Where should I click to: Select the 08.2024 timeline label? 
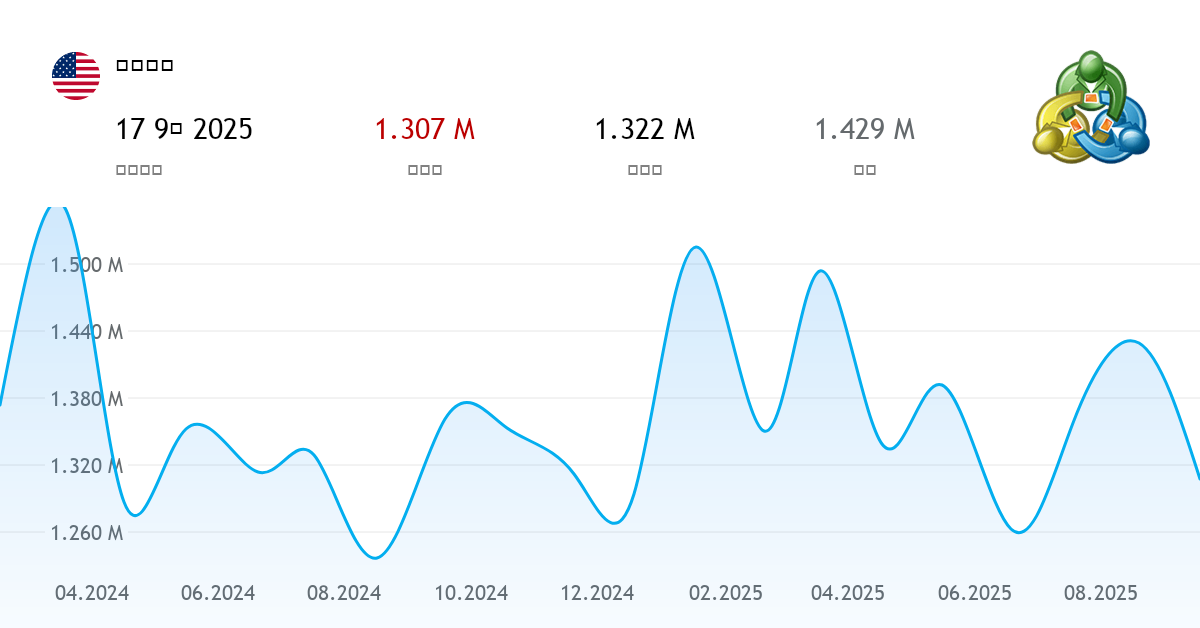coord(344,593)
